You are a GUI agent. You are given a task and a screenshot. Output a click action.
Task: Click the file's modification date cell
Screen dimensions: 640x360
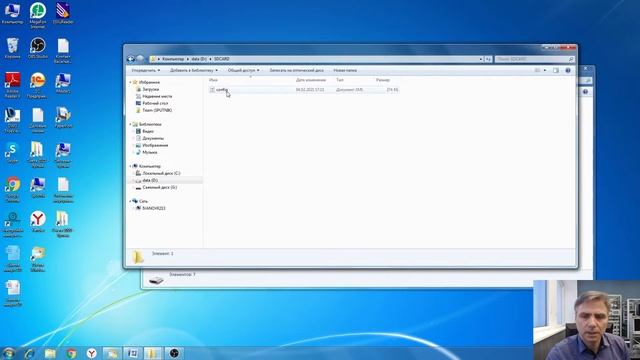[310, 89]
